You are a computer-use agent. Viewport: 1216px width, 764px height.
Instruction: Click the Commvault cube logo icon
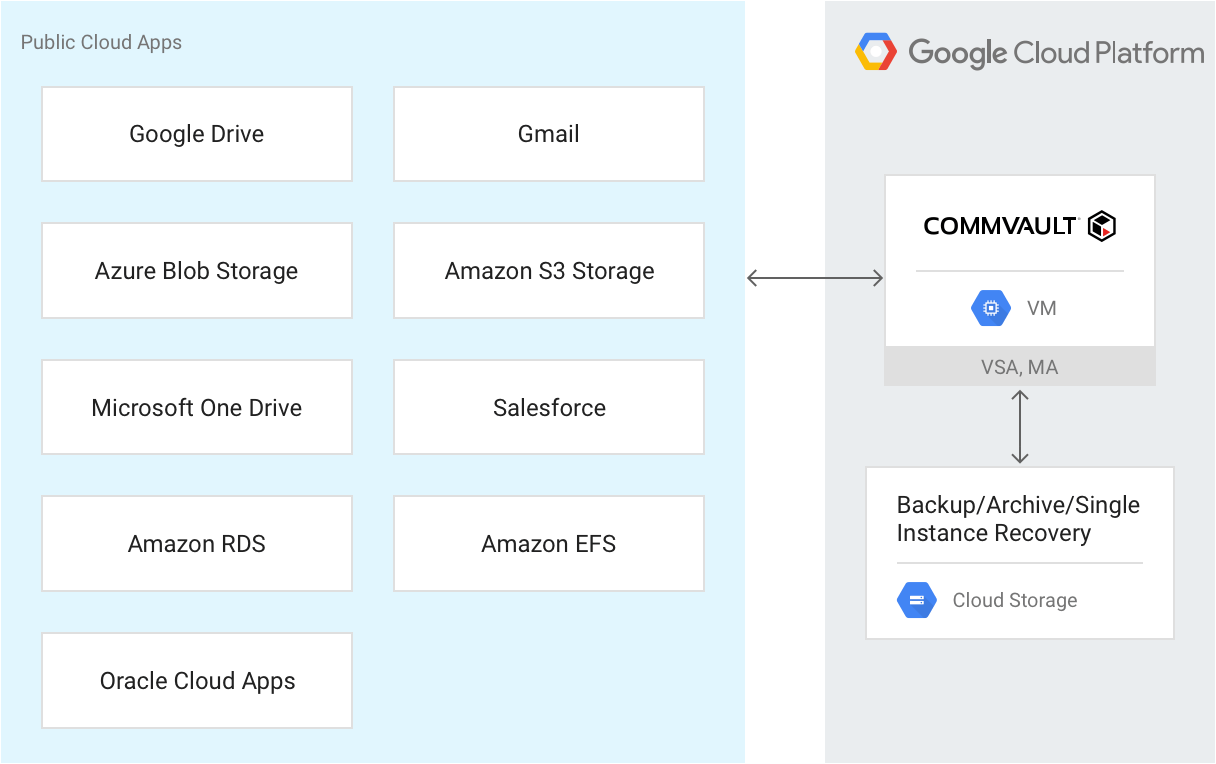click(x=1102, y=226)
